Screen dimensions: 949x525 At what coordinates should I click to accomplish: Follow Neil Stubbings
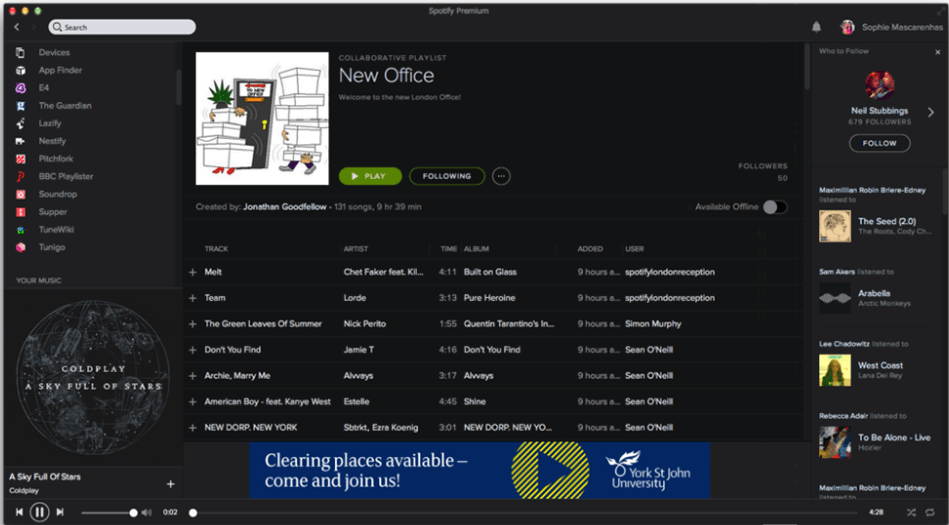(879, 143)
